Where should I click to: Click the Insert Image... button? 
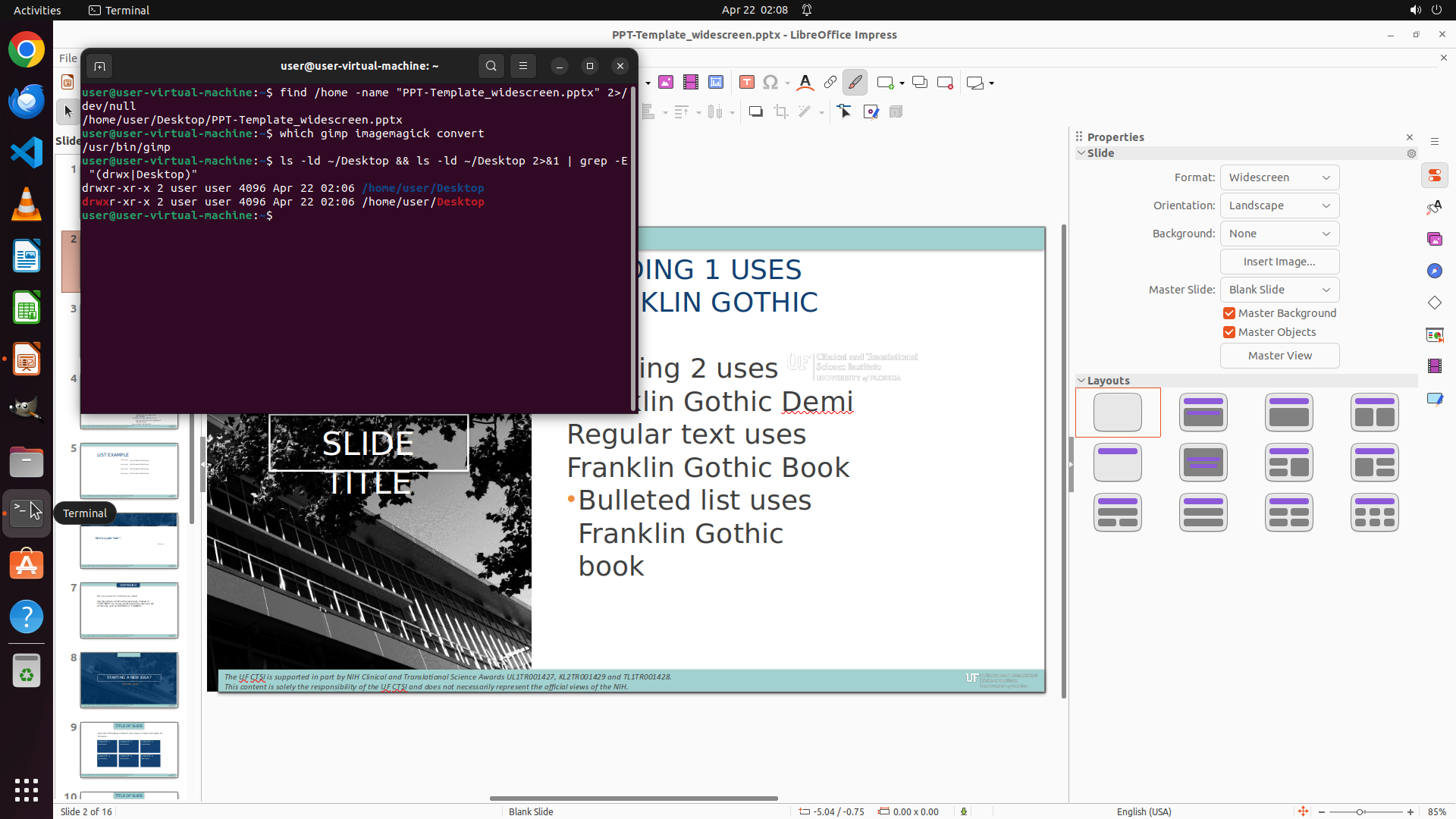pyautogui.click(x=1279, y=262)
